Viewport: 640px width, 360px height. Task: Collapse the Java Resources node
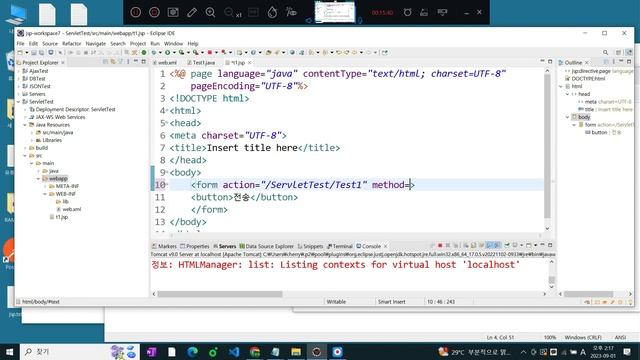pos(25,125)
